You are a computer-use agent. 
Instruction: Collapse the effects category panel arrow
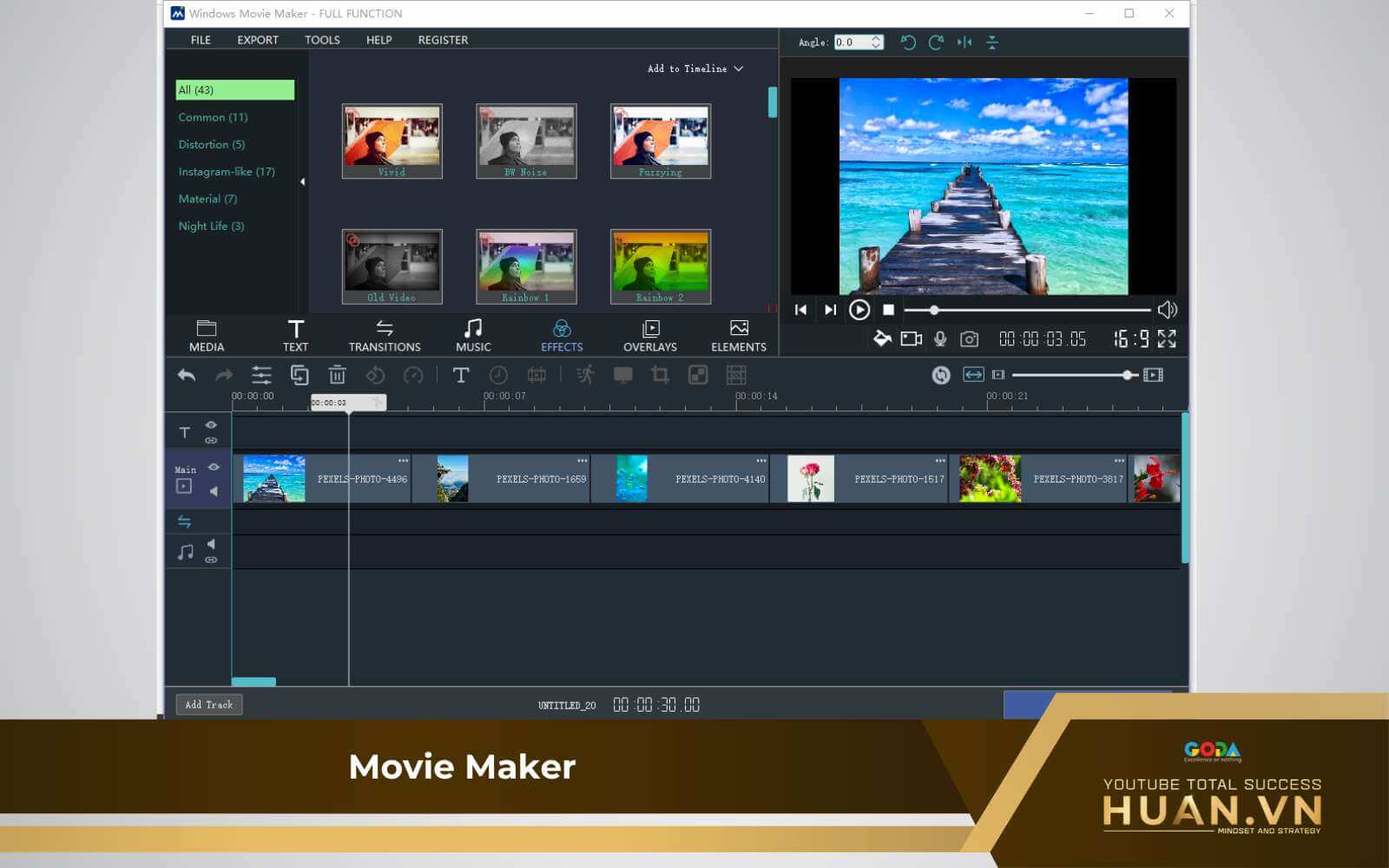click(302, 181)
